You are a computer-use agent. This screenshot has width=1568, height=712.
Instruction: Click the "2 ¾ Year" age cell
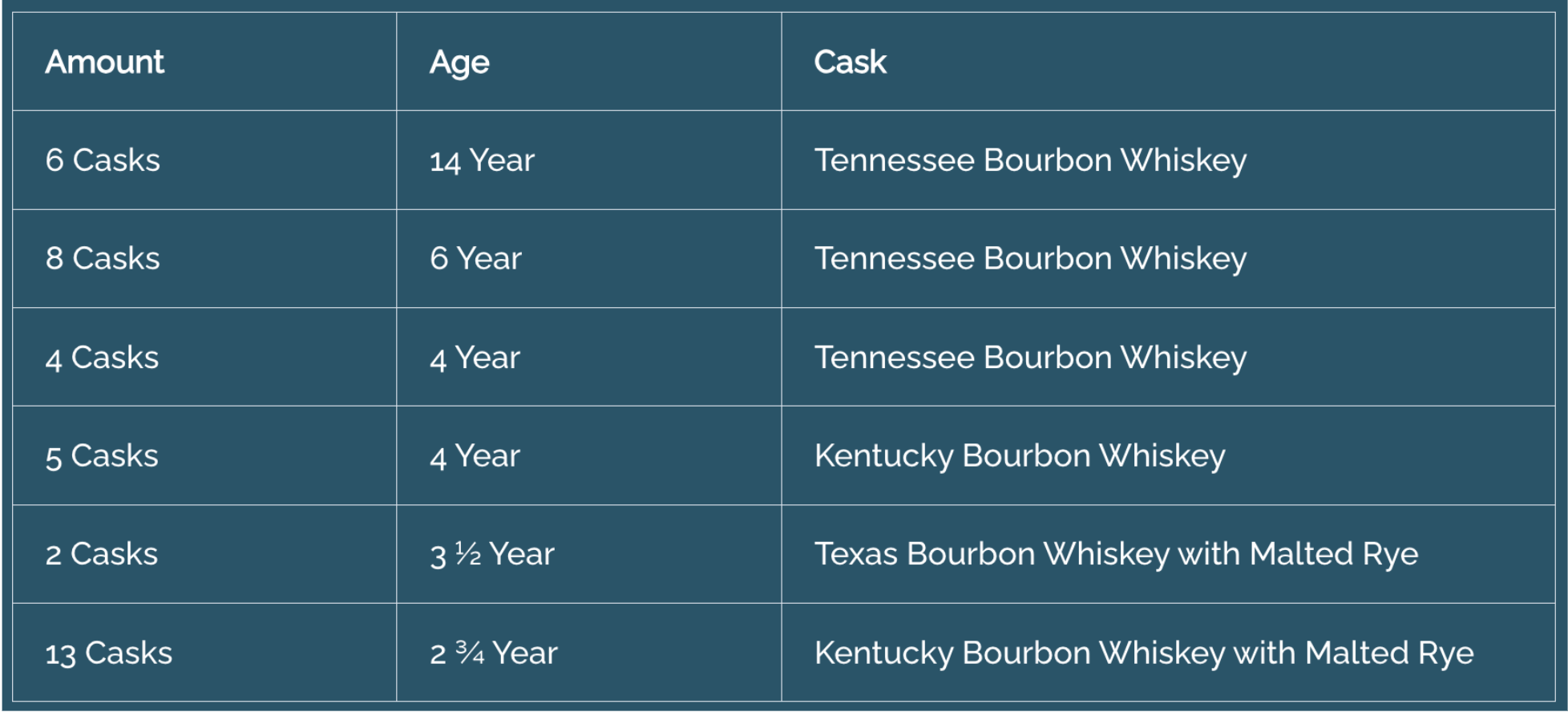click(x=493, y=653)
